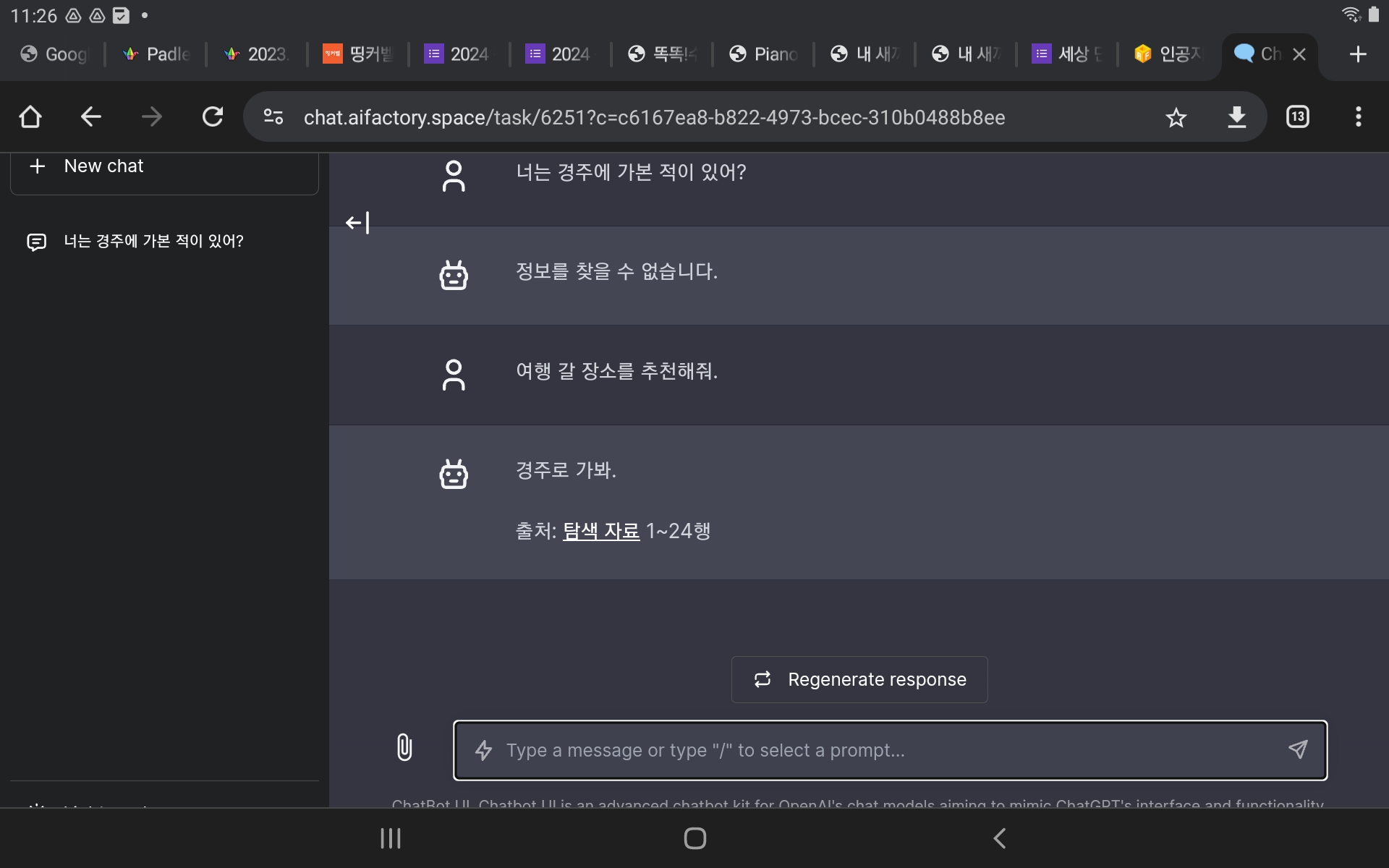Image resolution: width=1389 pixels, height=868 pixels.
Task: Collapse the sidebar with the arrow icon
Action: 357,223
